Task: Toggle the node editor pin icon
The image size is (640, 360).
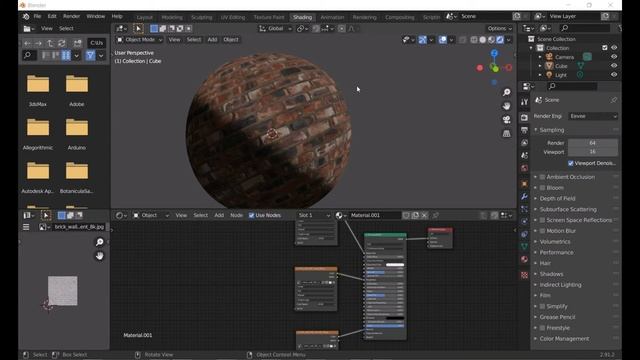Action: tap(436, 215)
